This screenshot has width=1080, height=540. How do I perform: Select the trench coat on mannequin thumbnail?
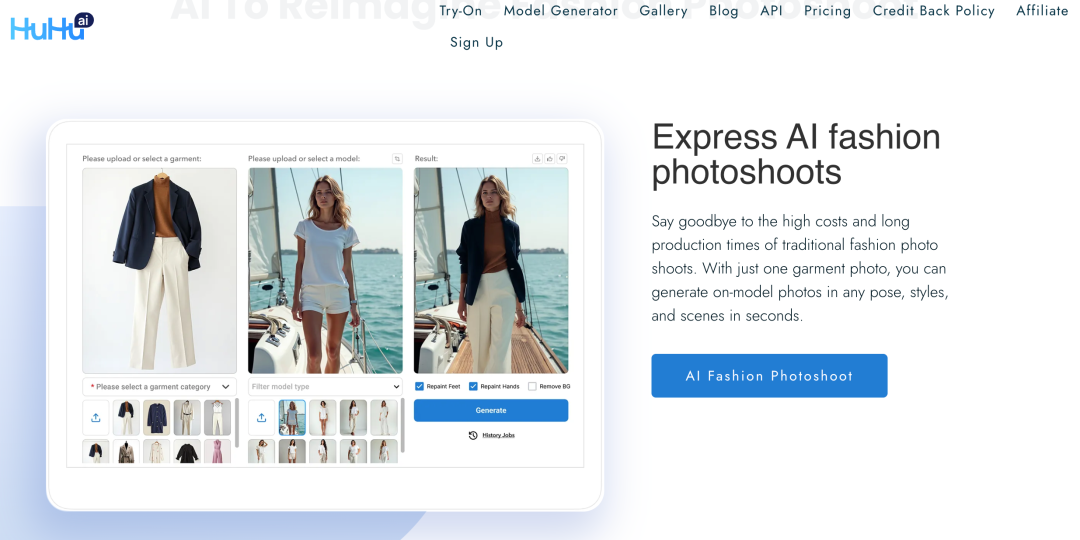click(x=126, y=451)
